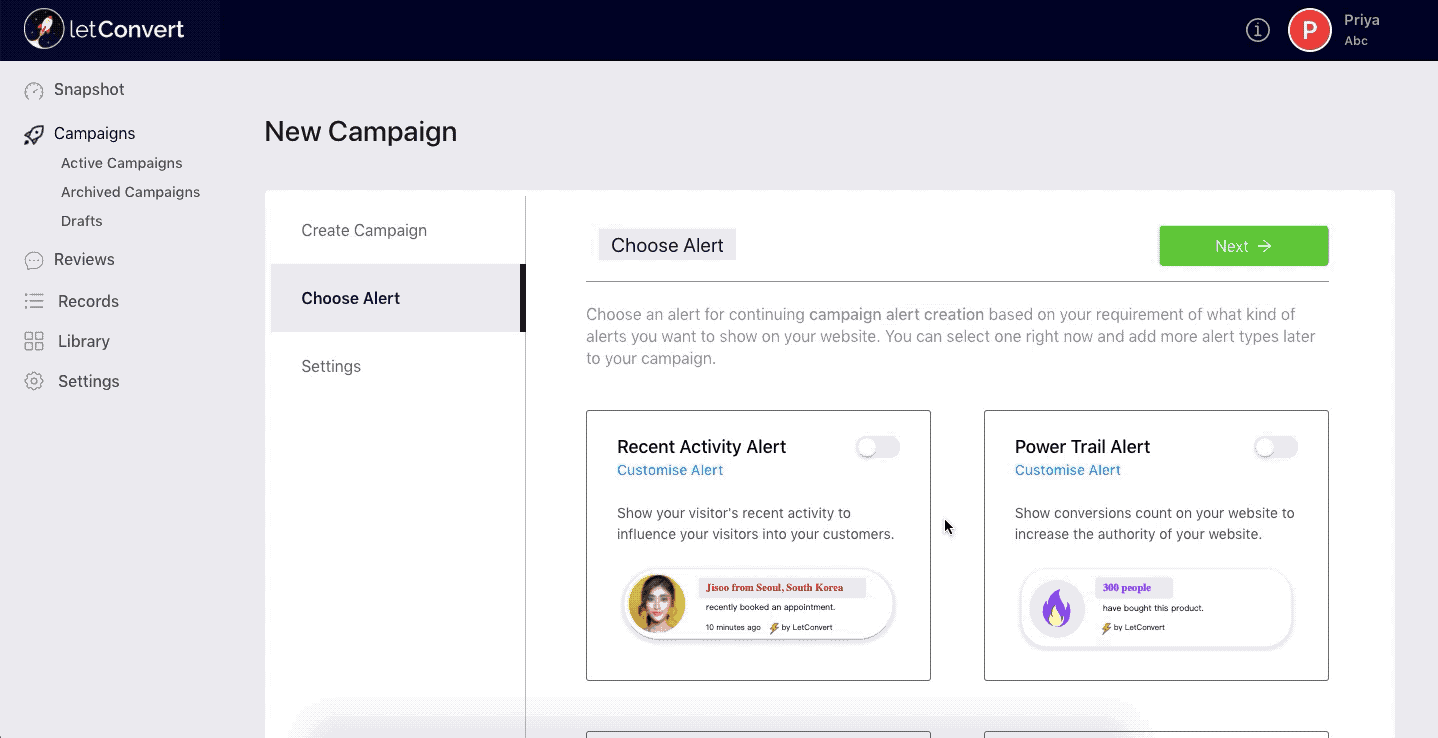Enable the Recent Activity Alert toggle
Screen dimensions: 1438x738
(878, 447)
